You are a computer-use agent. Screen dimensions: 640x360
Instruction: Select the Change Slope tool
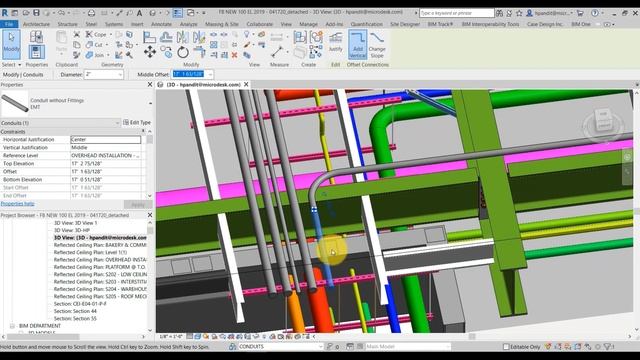[x=377, y=44]
